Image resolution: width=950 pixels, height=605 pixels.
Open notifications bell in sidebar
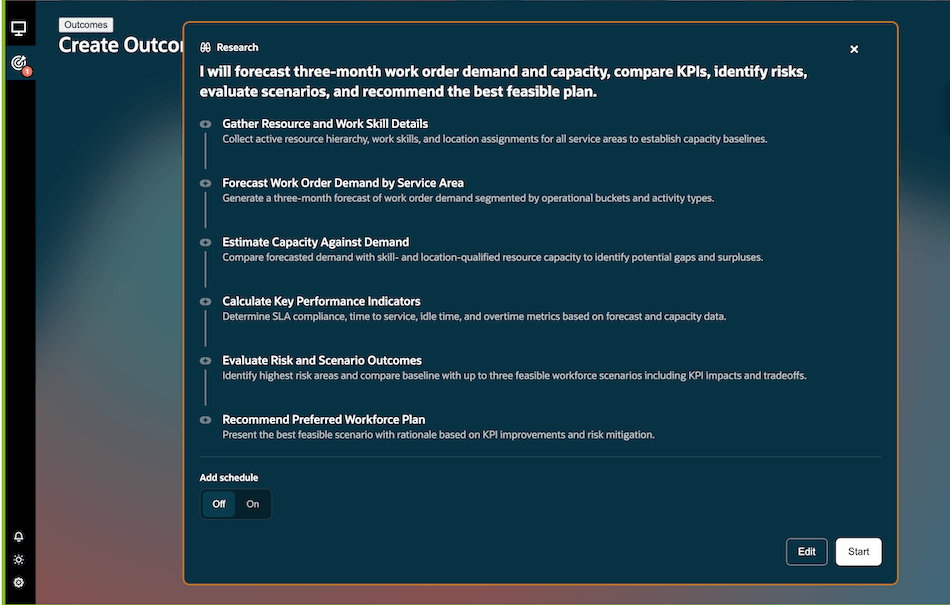pos(19,537)
